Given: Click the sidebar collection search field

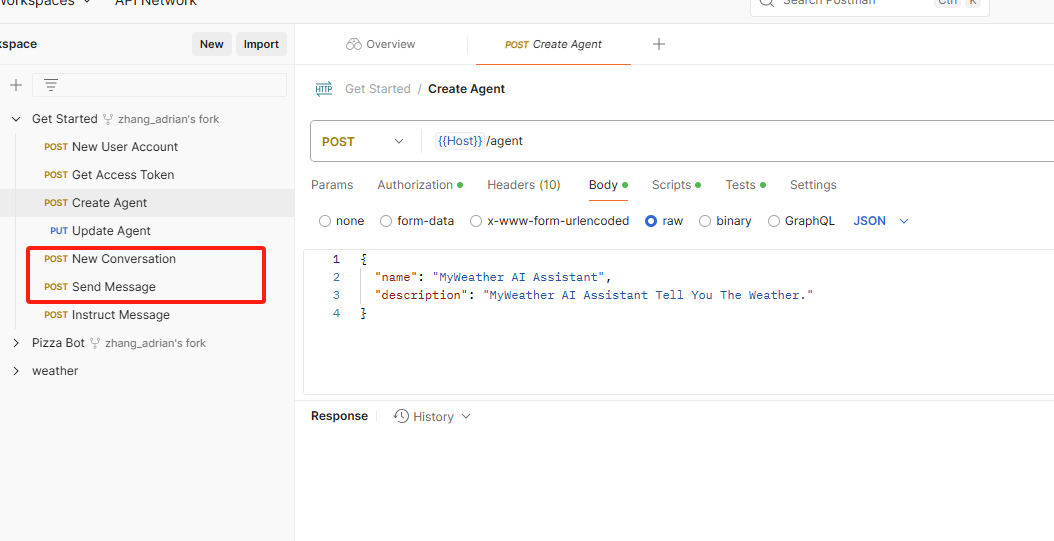Looking at the screenshot, I should click(159, 85).
